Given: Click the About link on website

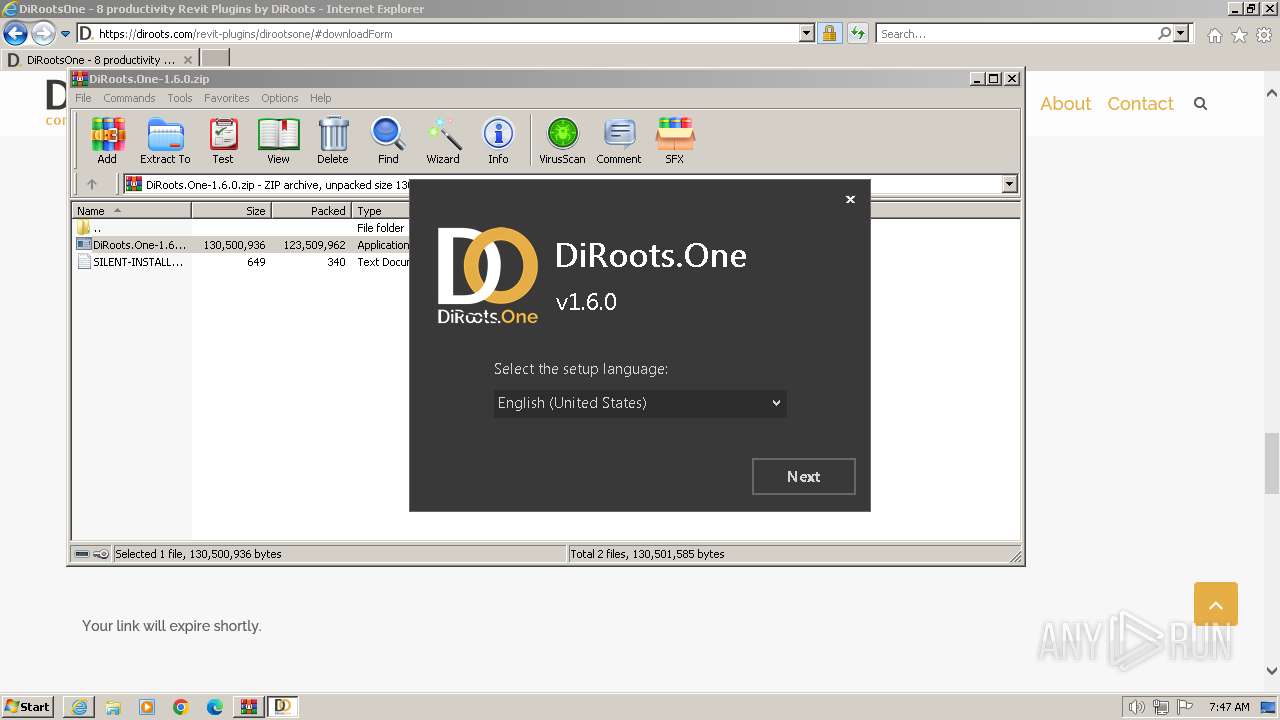Looking at the screenshot, I should coord(1065,104).
